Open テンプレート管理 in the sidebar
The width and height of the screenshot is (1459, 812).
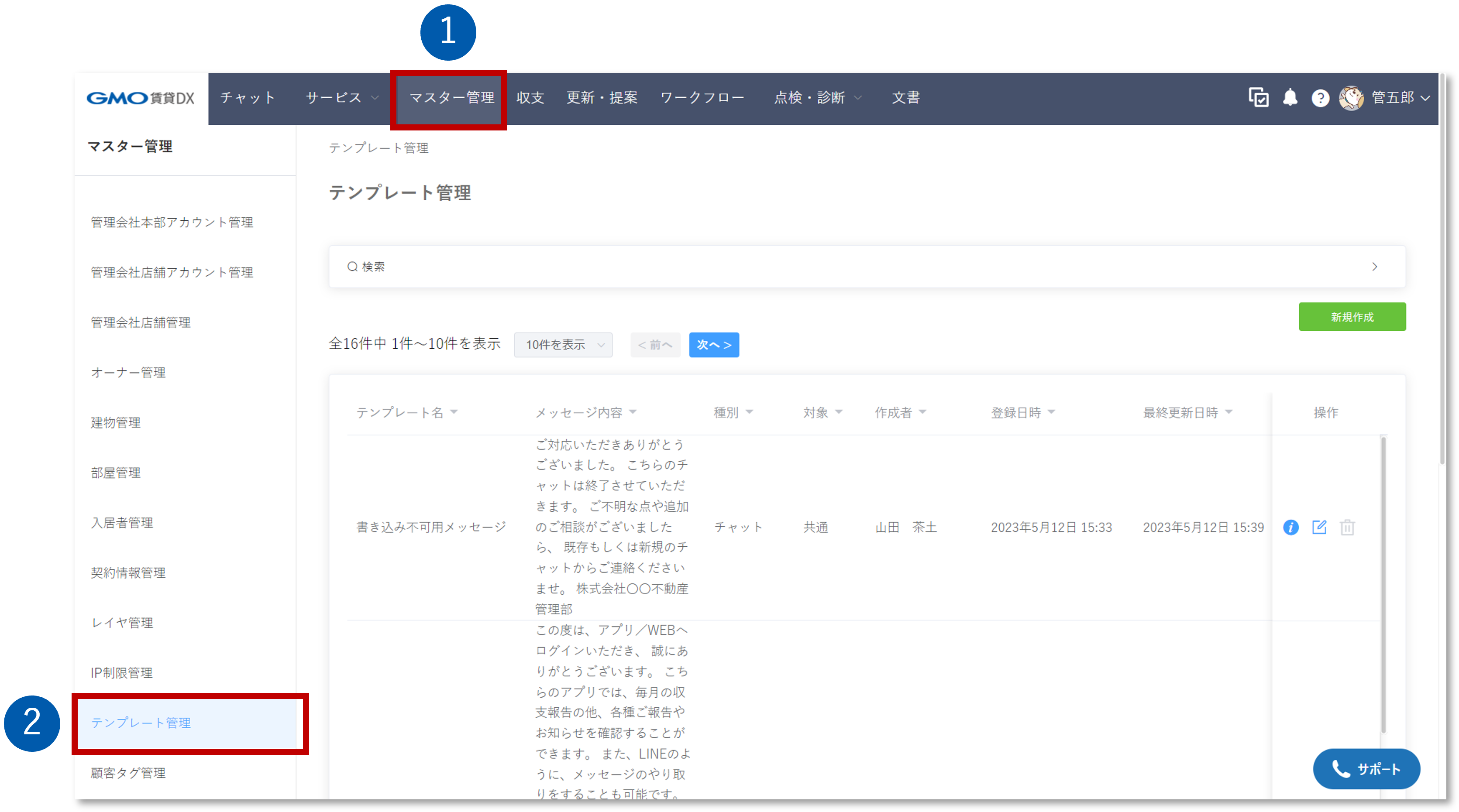coord(141,723)
